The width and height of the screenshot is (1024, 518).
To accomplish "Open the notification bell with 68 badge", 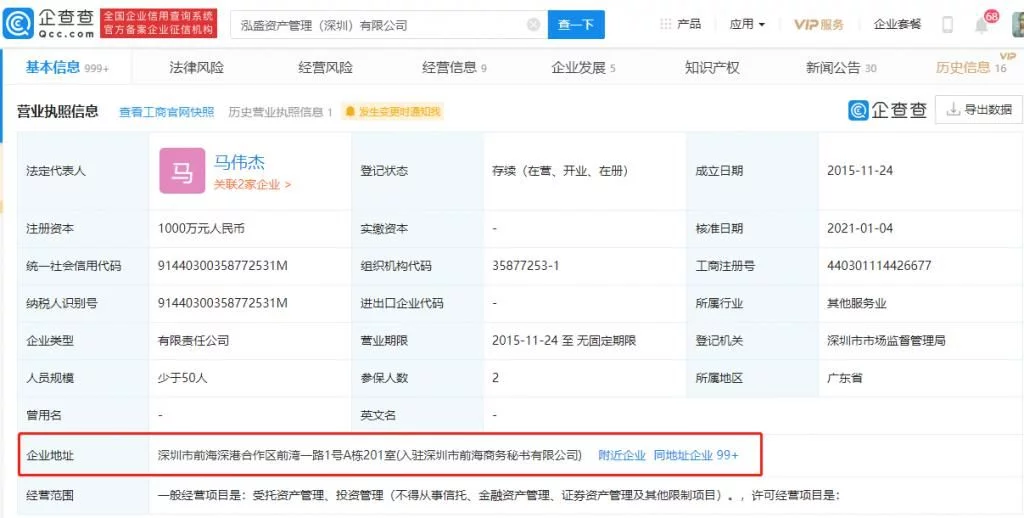I will tap(981, 25).
